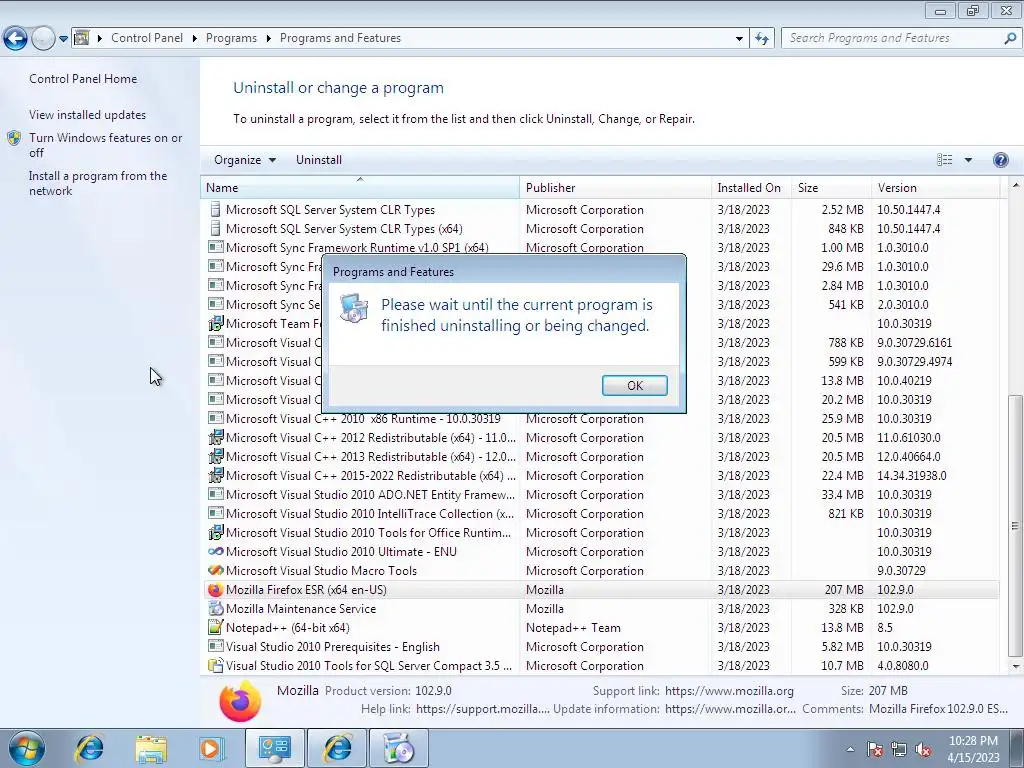
Task: Open the Organize menu
Action: 245,160
